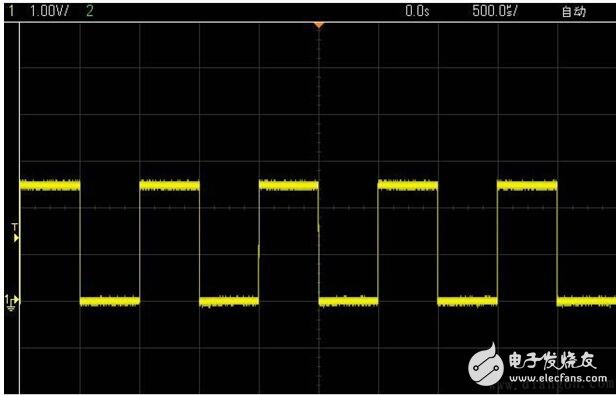Click the falling edge on the center vertical axis
The width and height of the screenshot is (616, 395).
[x=319, y=244]
